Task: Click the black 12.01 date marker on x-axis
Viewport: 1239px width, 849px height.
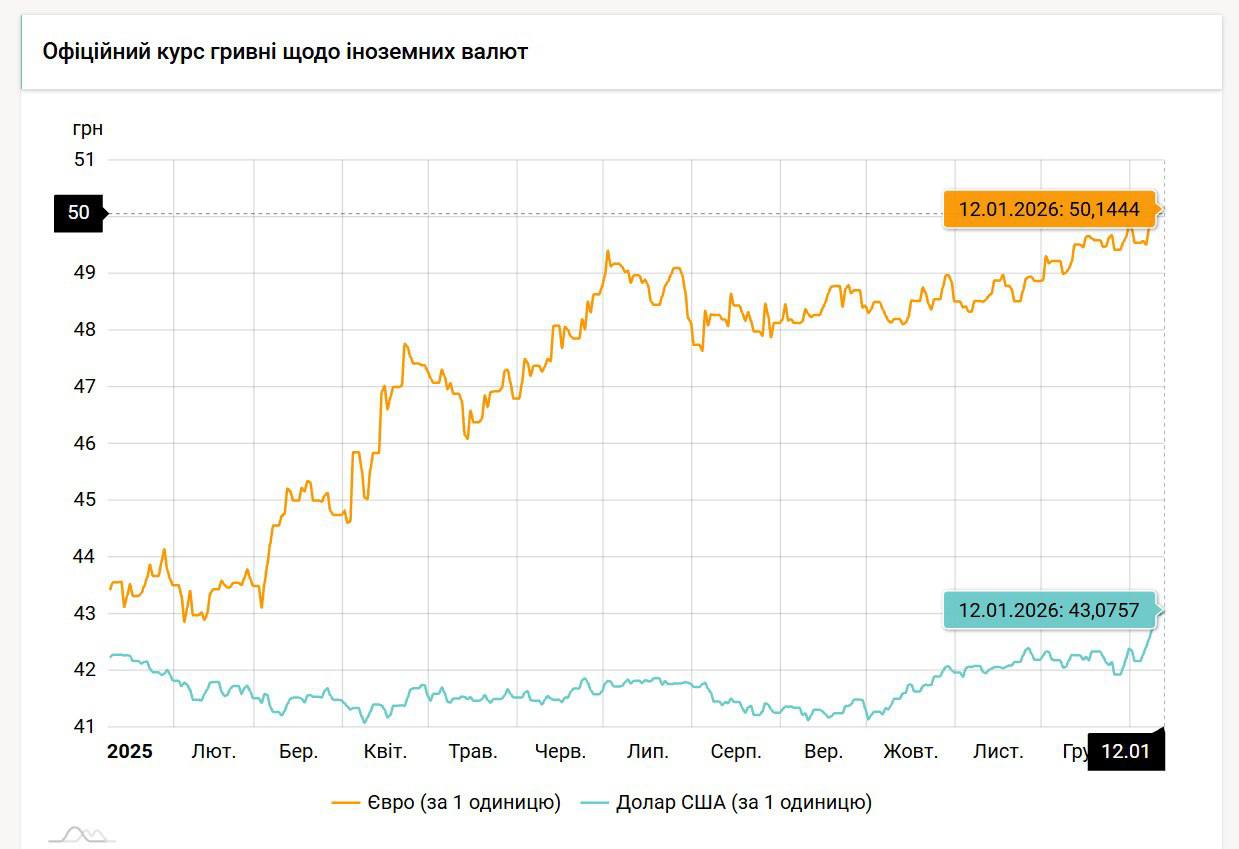Action: [x=1125, y=752]
